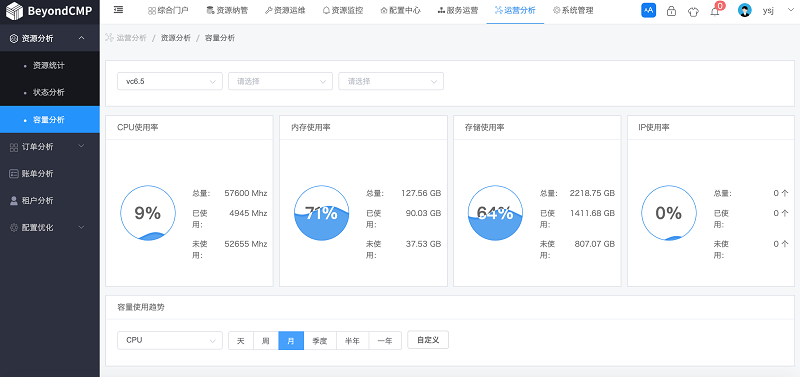
Task: Click the 资源分析 breadcrumb link
Action: [x=176, y=38]
